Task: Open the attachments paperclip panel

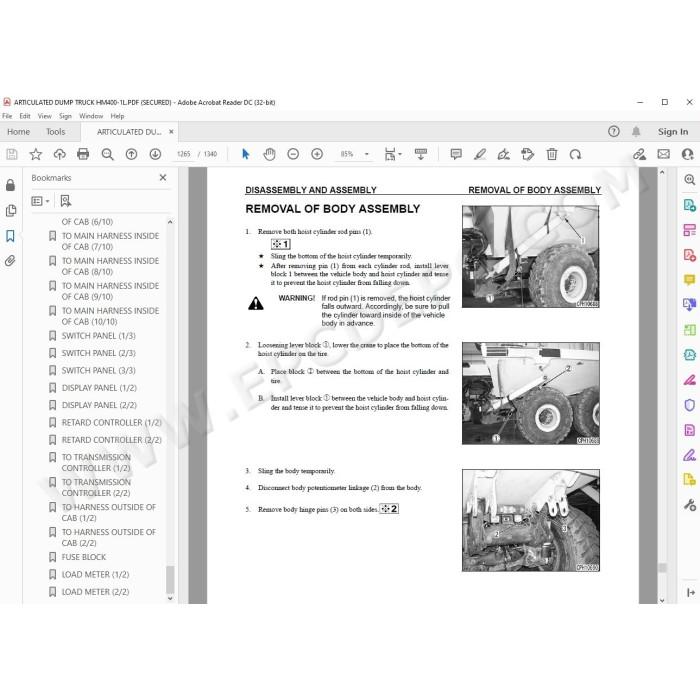Action: (10, 261)
